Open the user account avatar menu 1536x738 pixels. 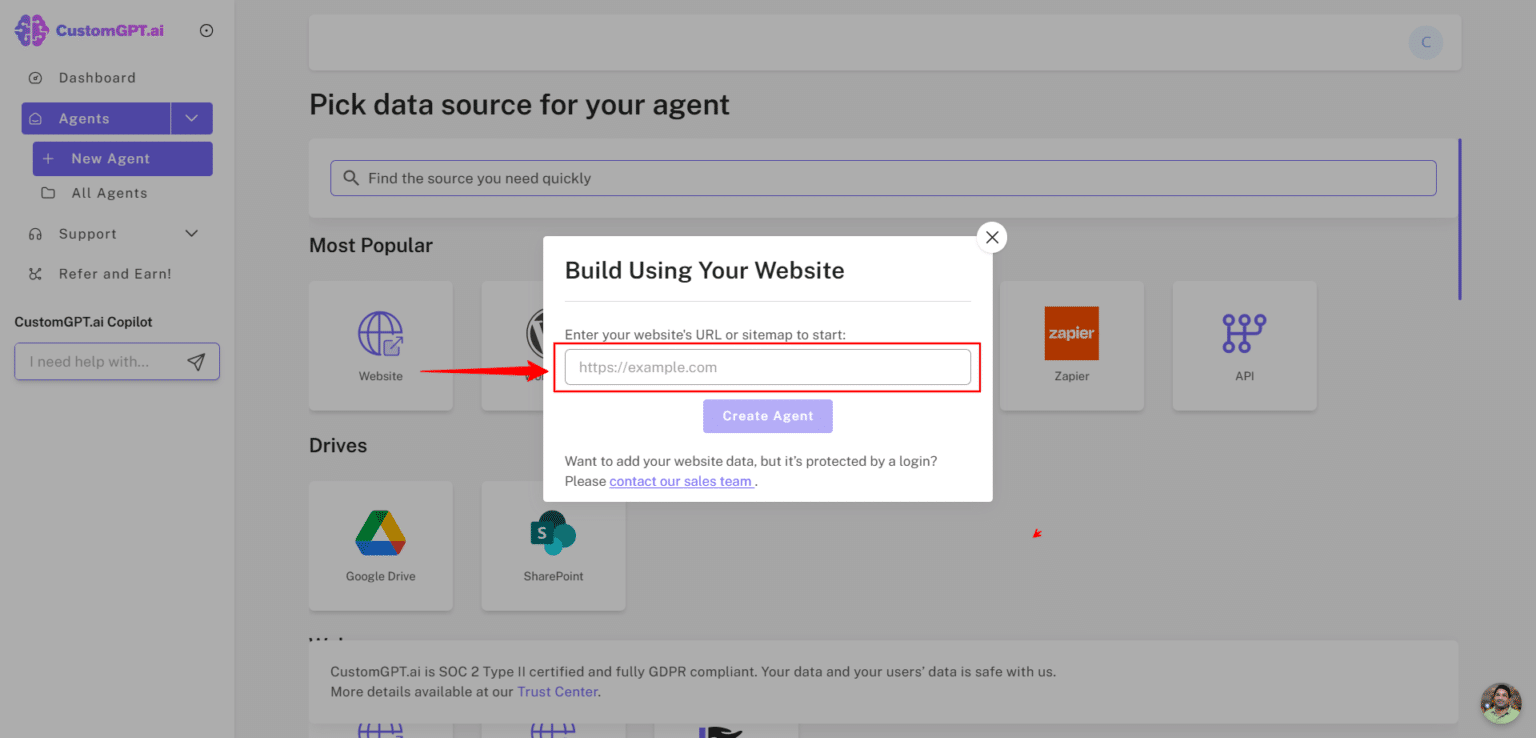(1425, 42)
